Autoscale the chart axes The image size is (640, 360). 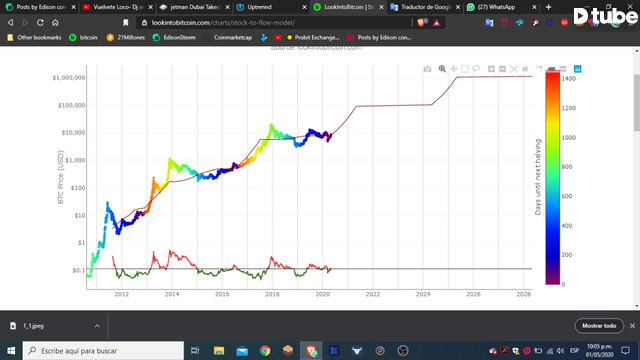click(x=514, y=69)
